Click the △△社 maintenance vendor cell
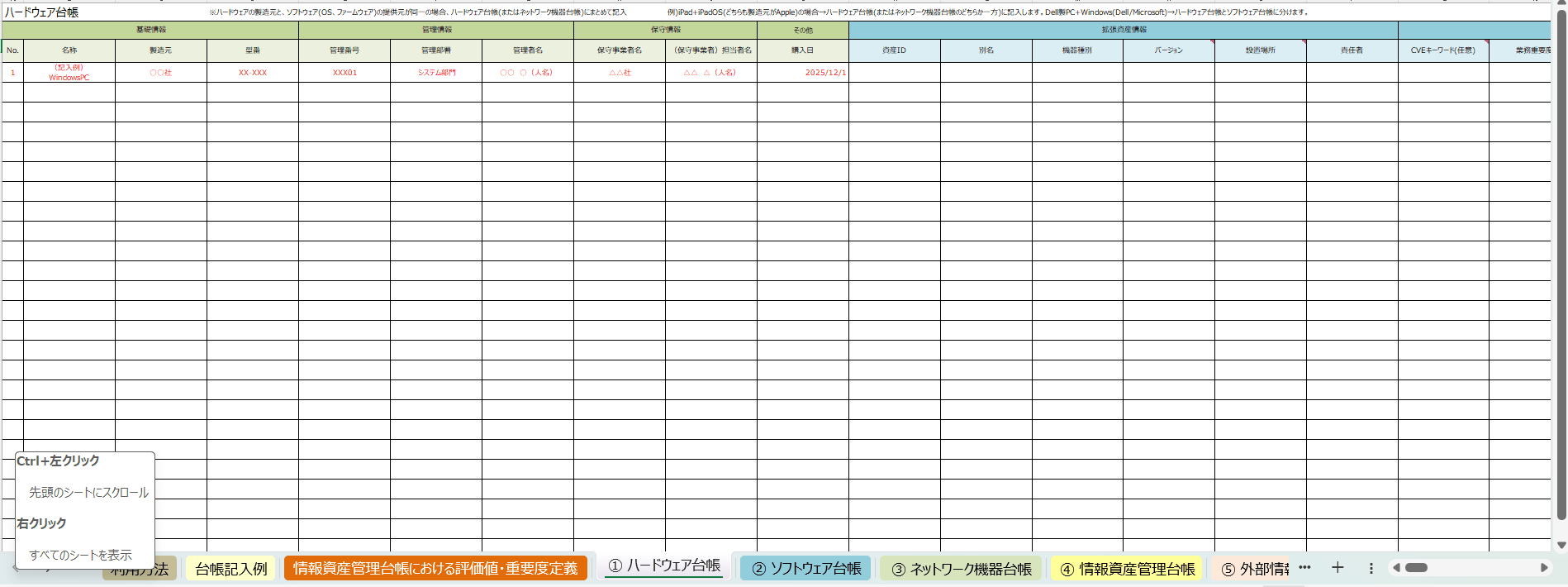 [x=620, y=73]
